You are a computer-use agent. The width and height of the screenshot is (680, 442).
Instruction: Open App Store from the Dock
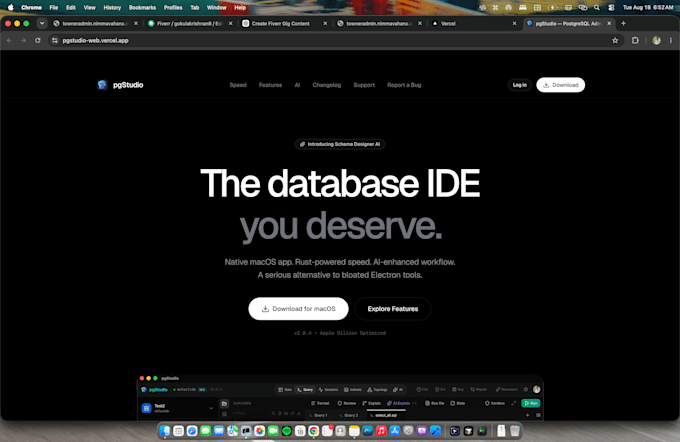point(395,431)
